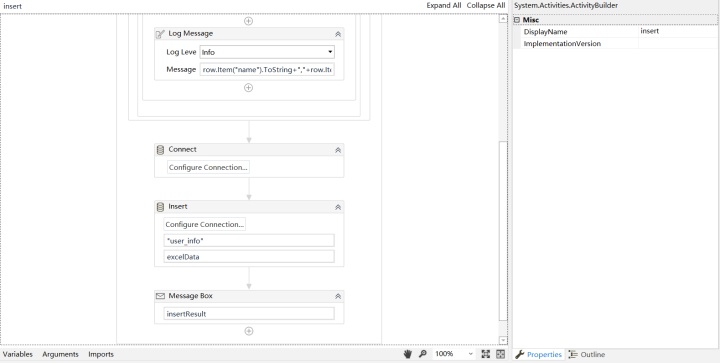Screen dimensions: 720x363
Task: Open the Arguments panel
Action: click(60, 354)
